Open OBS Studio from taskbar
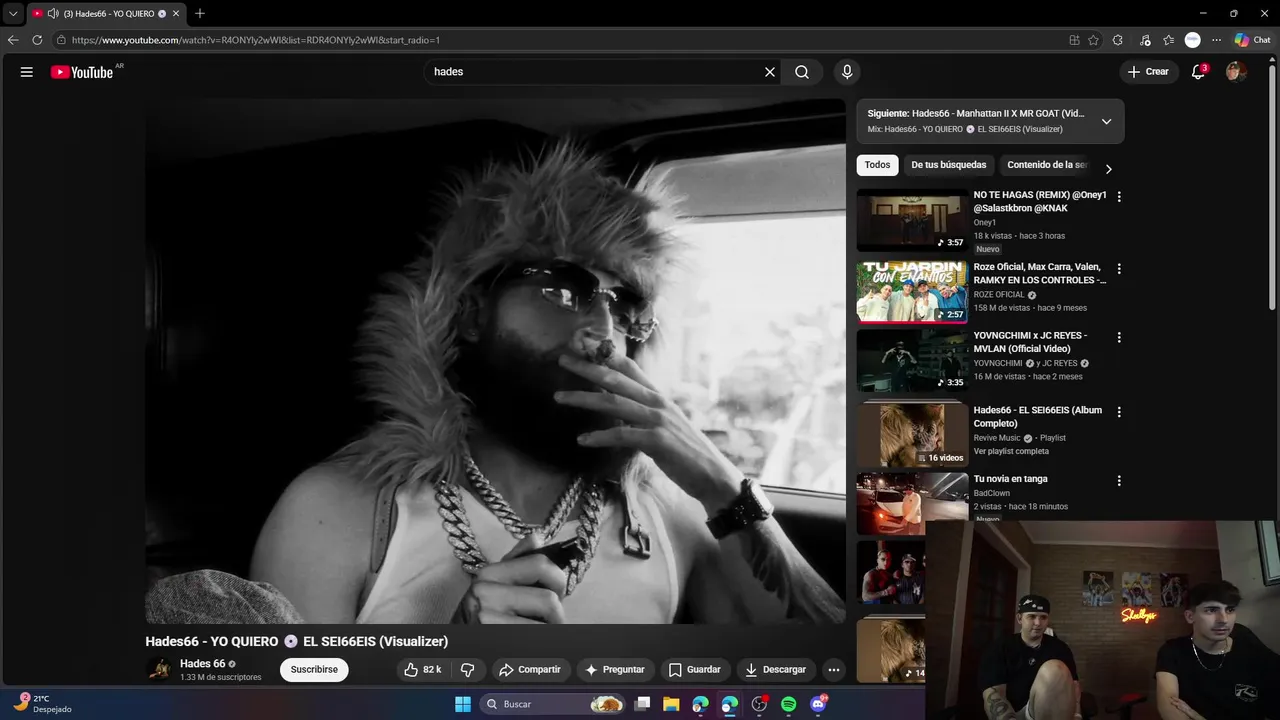Image resolution: width=1280 pixels, height=720 pixels. [x=759, y=704]
